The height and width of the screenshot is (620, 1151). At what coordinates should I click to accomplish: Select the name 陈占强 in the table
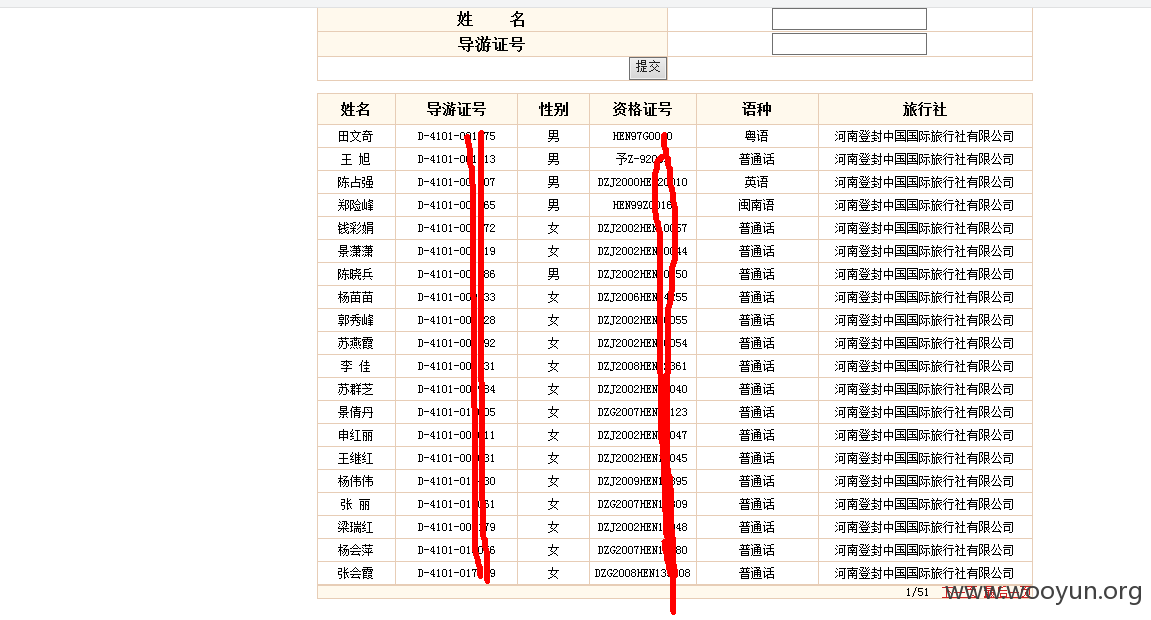click(356, 182)
